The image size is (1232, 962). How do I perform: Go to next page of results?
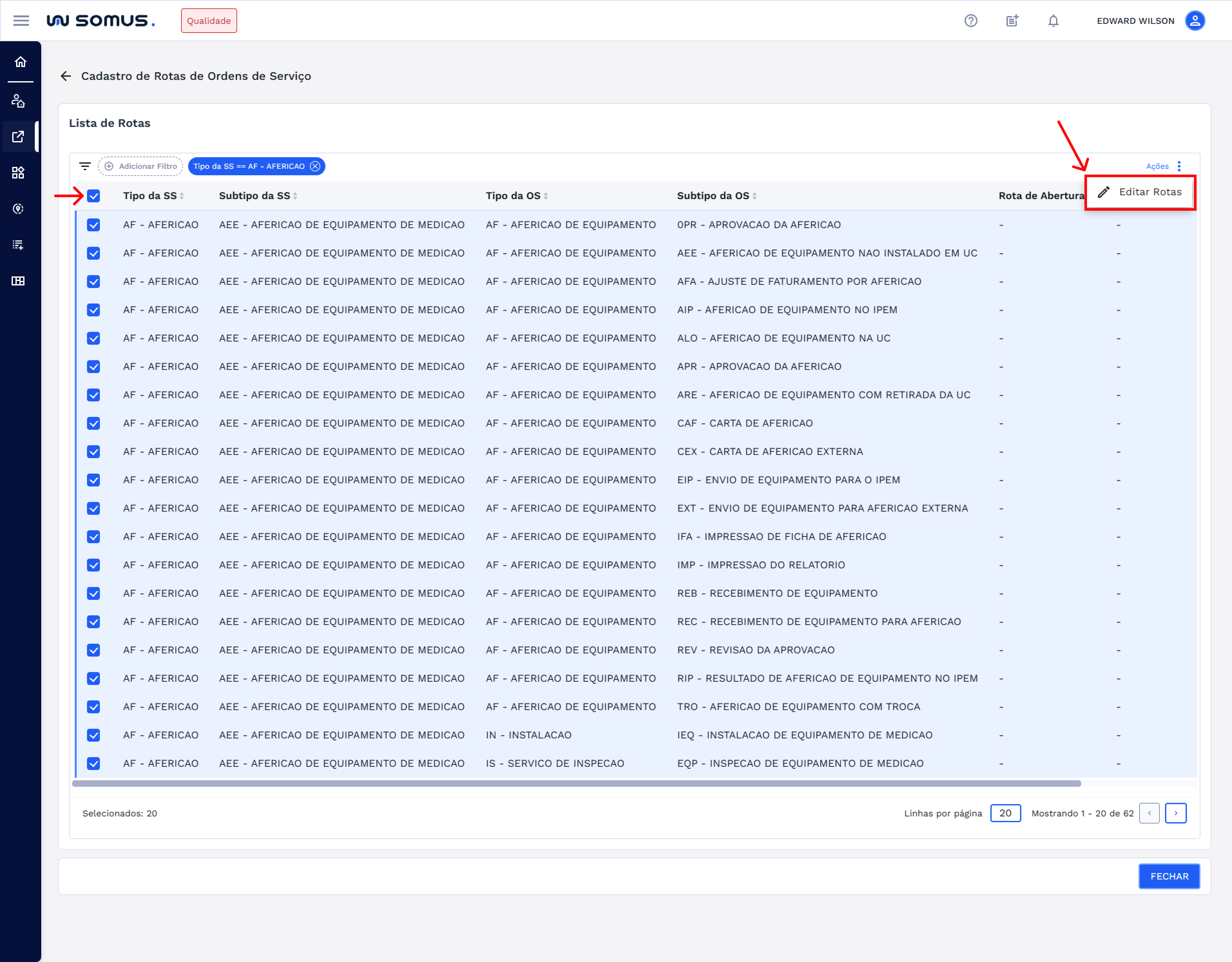coord(1175,813)
